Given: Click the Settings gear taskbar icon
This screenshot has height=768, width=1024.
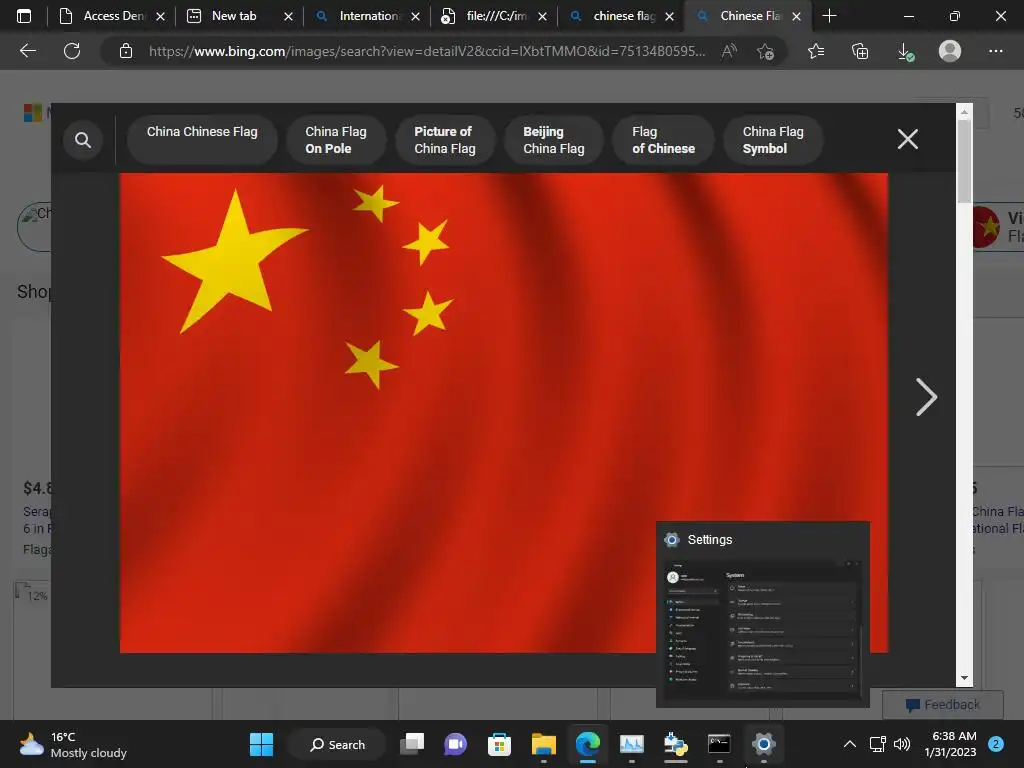Looking at the screenshot, I should coord(763,744).
